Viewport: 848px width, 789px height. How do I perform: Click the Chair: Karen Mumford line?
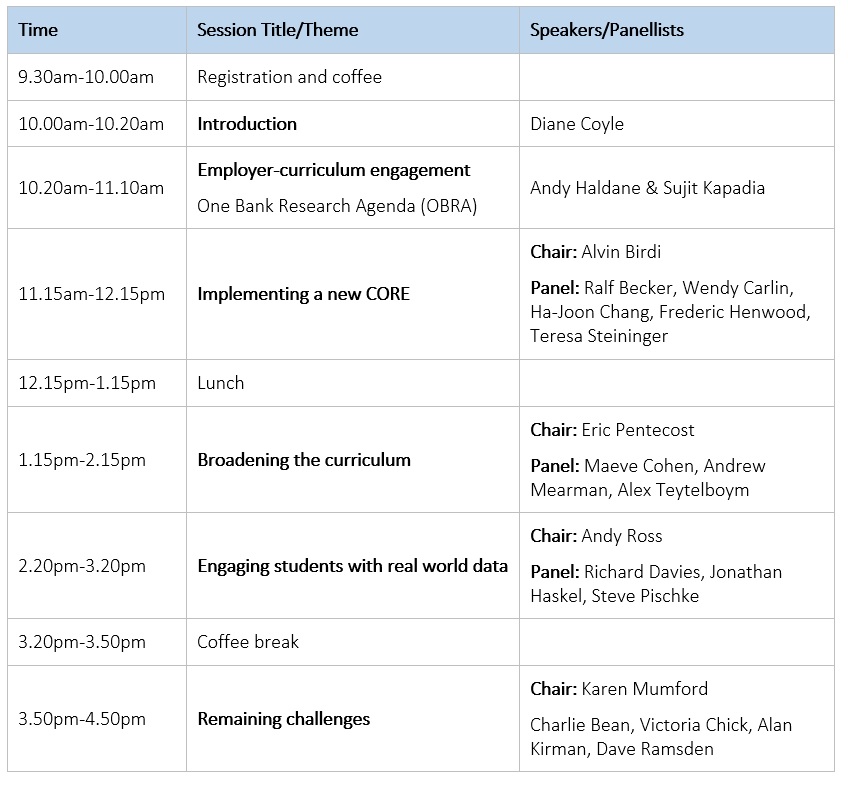pos(619,689)
